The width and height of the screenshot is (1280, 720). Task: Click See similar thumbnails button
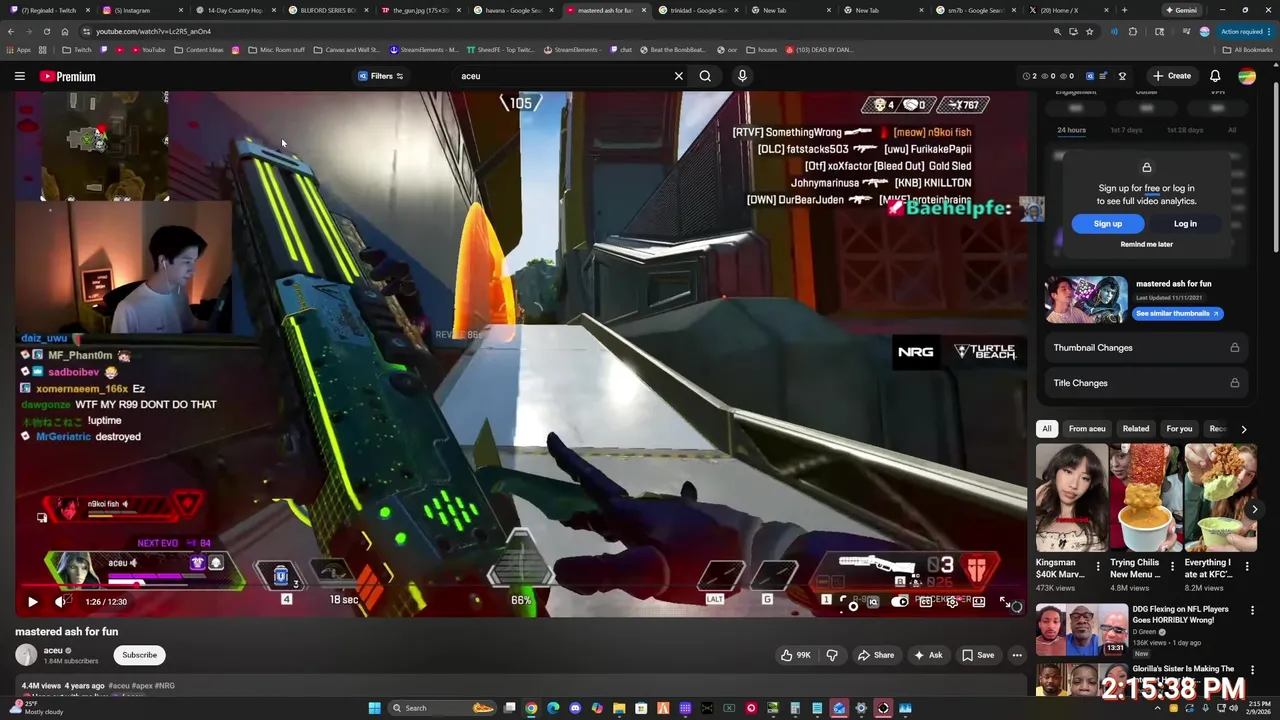click(1178, 313)
